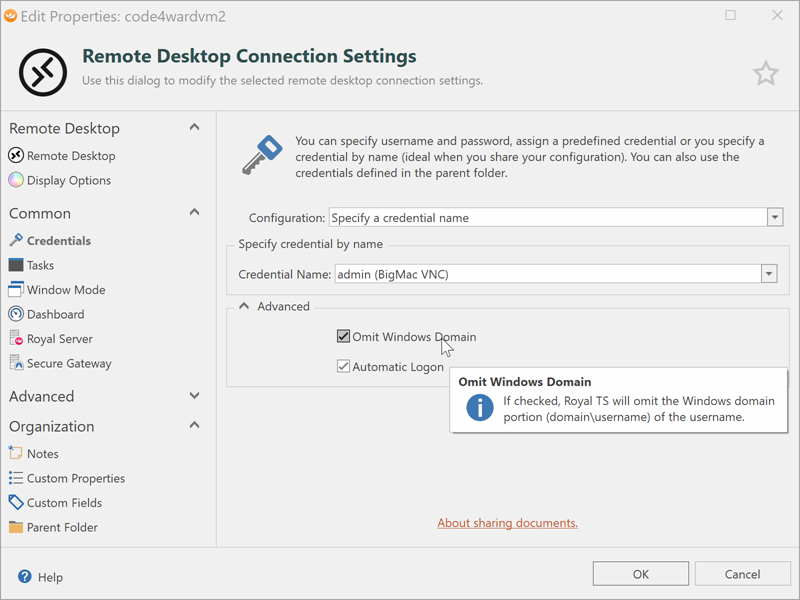Collapse the Advanced credentials section
Viewport: 800px width, 600px height.
244,306
